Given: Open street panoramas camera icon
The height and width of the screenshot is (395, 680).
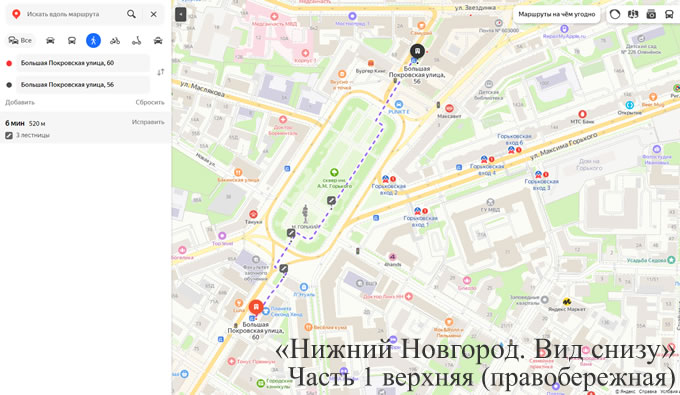Looking at the screenshot, I should tap(651, 14).
